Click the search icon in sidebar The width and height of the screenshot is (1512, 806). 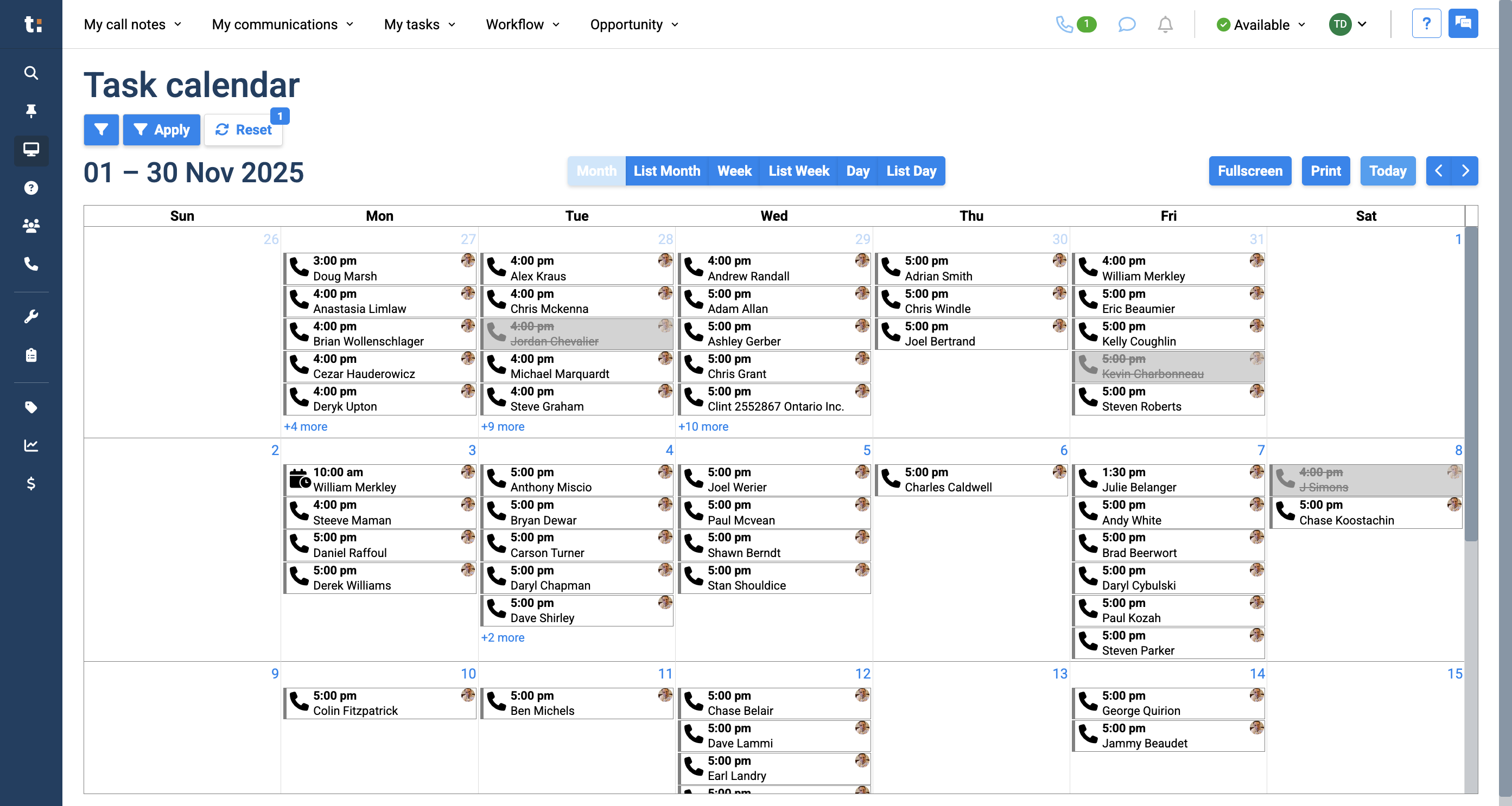[31, 73]
